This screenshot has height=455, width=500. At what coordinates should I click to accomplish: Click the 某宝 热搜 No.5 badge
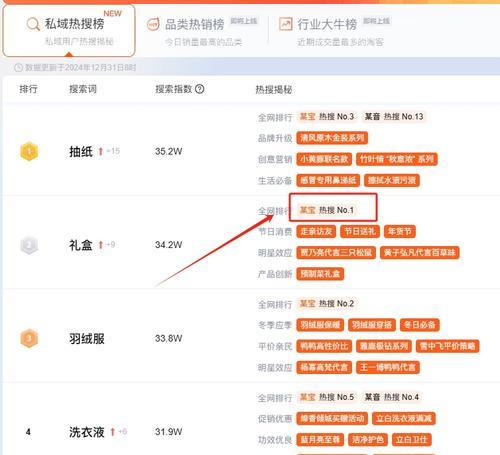327,397
